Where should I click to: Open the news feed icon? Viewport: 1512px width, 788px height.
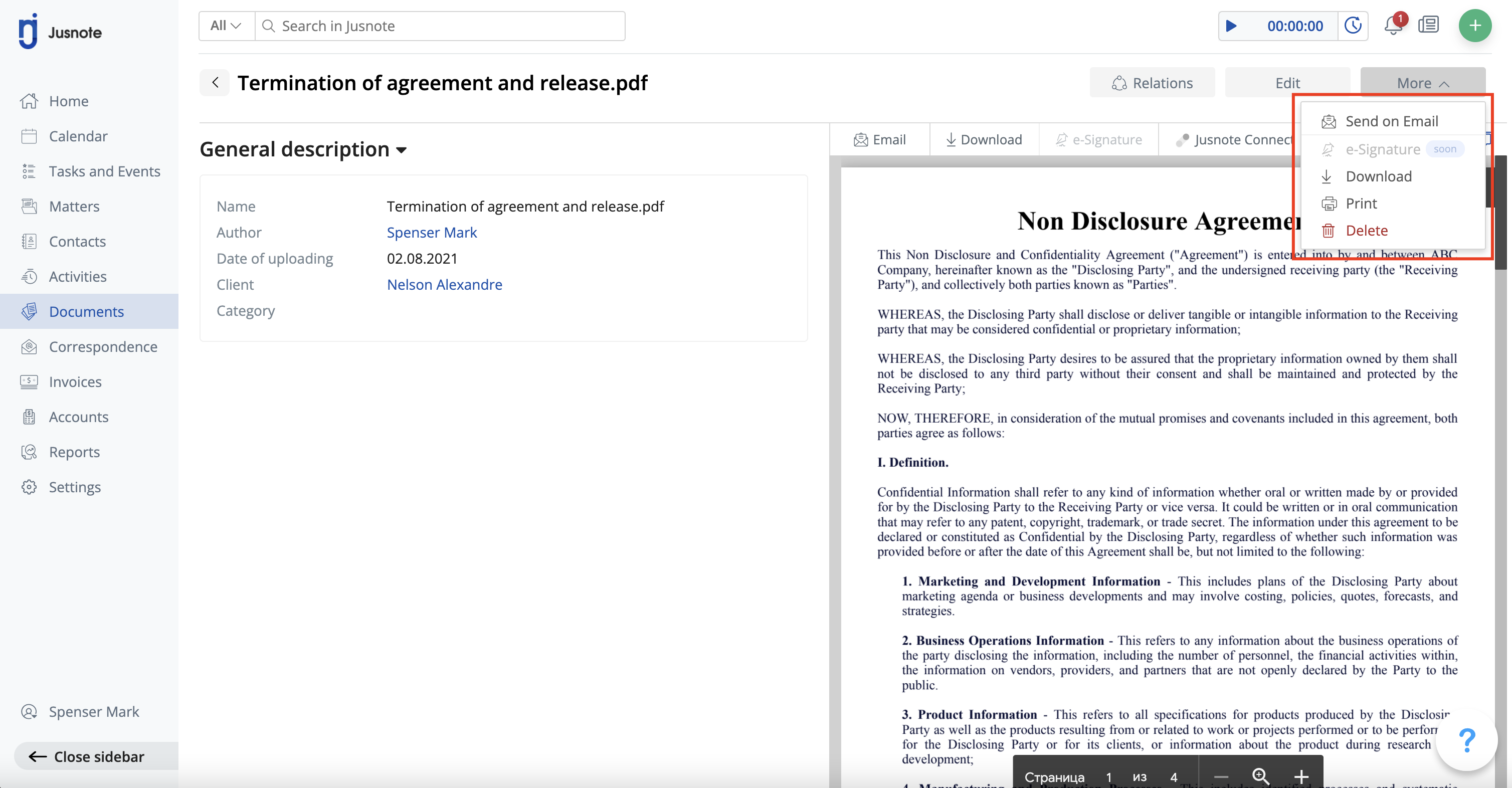point(1429,25)
